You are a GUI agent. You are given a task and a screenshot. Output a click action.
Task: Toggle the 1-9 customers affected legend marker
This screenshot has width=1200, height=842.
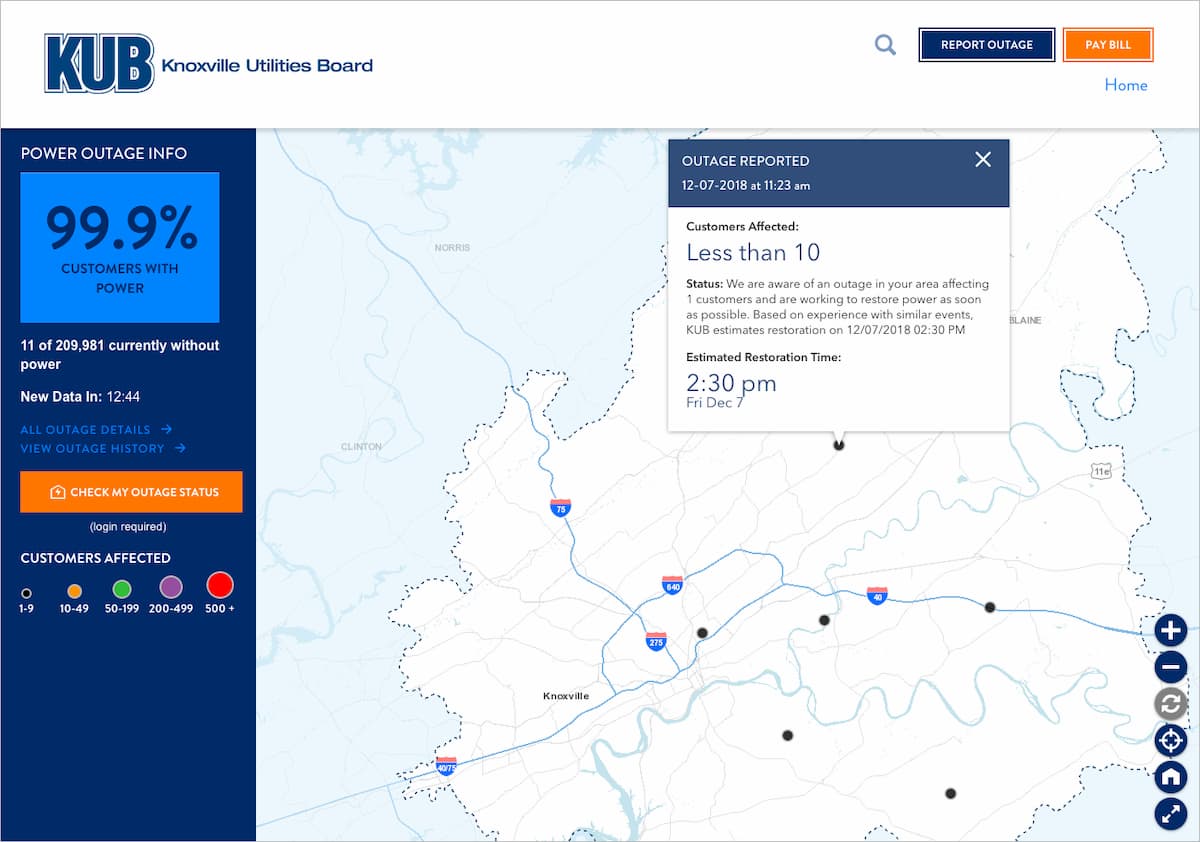tap(26, 586)
